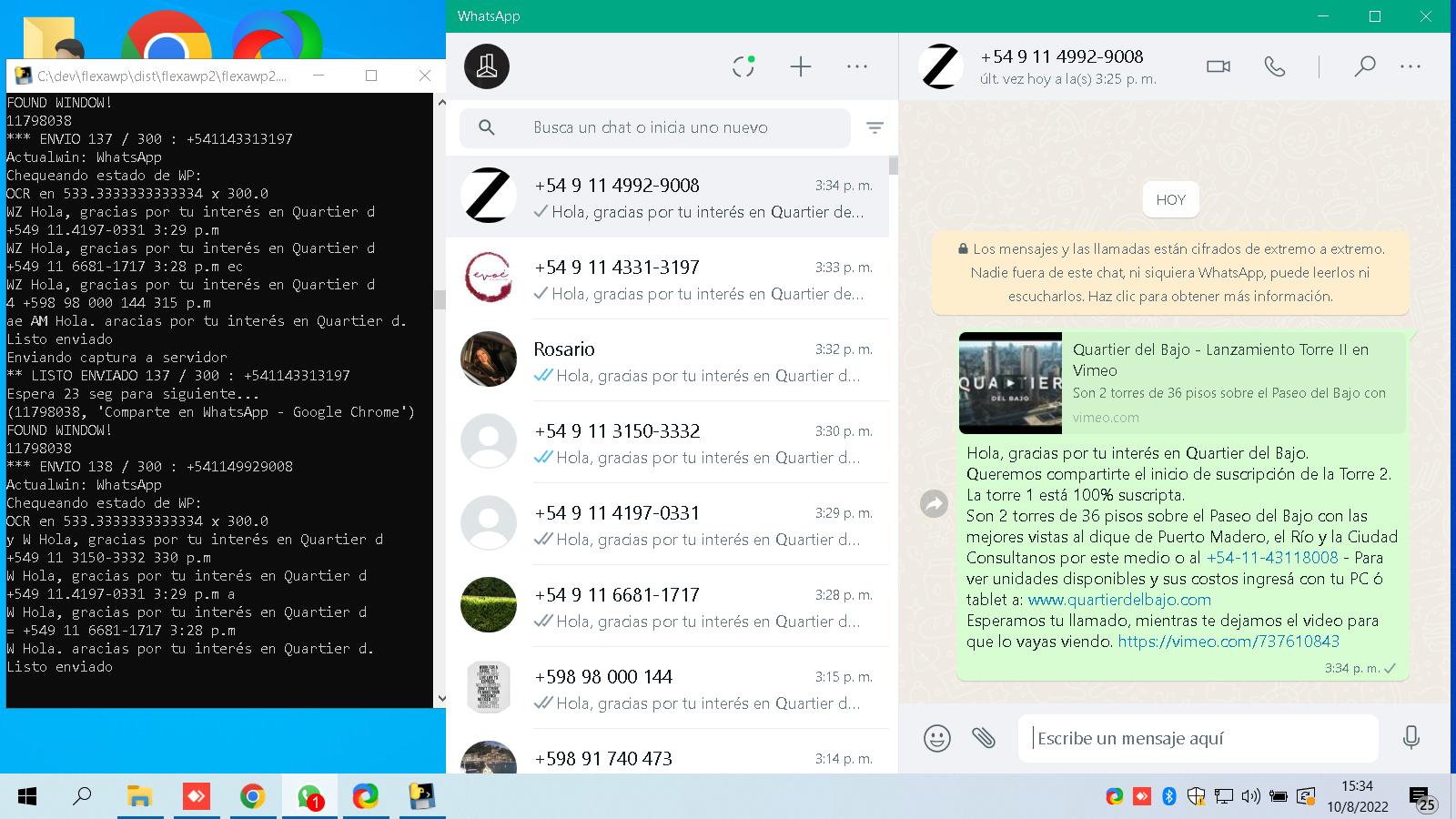Open chat with +598 98 000 144
Screen dimensions: 1456x819
coord(667,688)
